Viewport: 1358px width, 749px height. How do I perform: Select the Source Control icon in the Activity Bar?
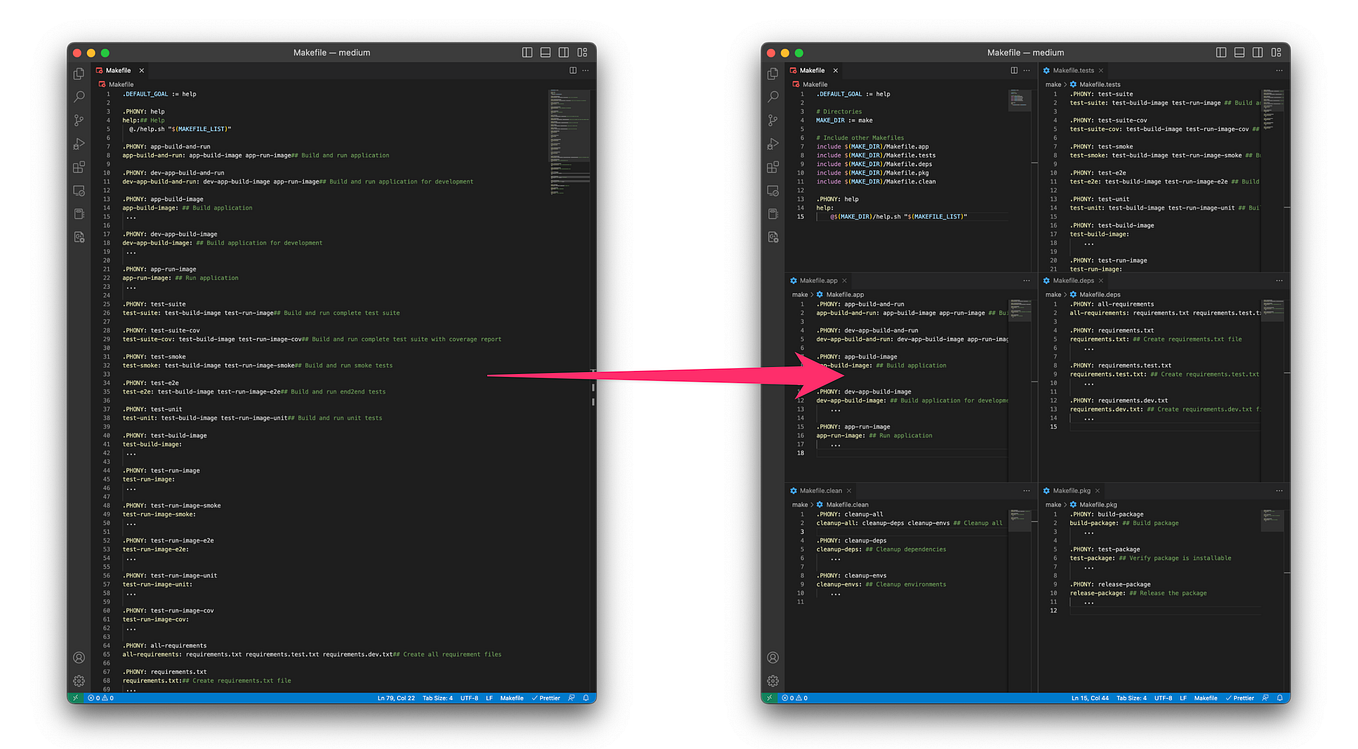79,120
